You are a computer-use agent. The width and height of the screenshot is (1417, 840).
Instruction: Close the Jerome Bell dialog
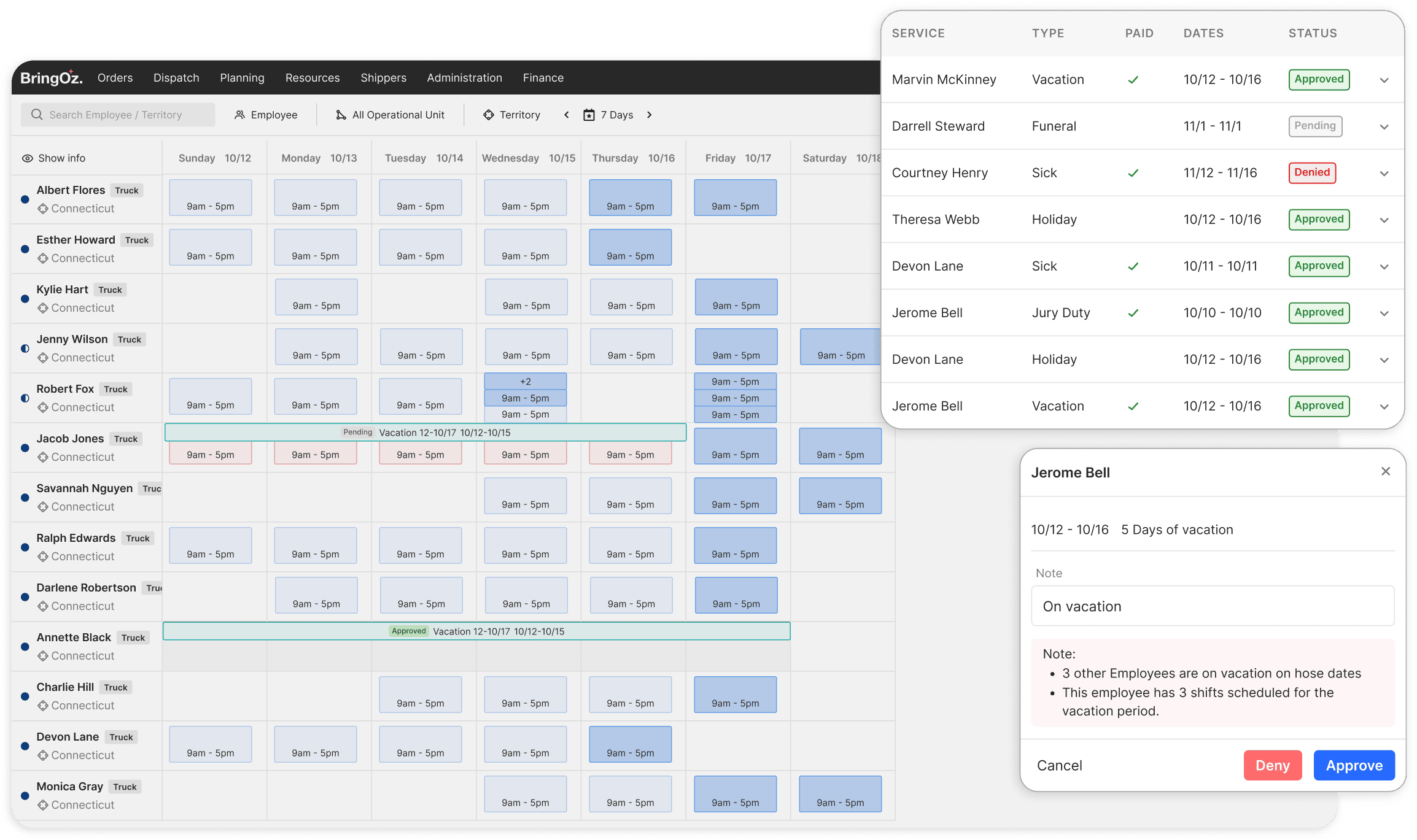(x=1386, y=471)
